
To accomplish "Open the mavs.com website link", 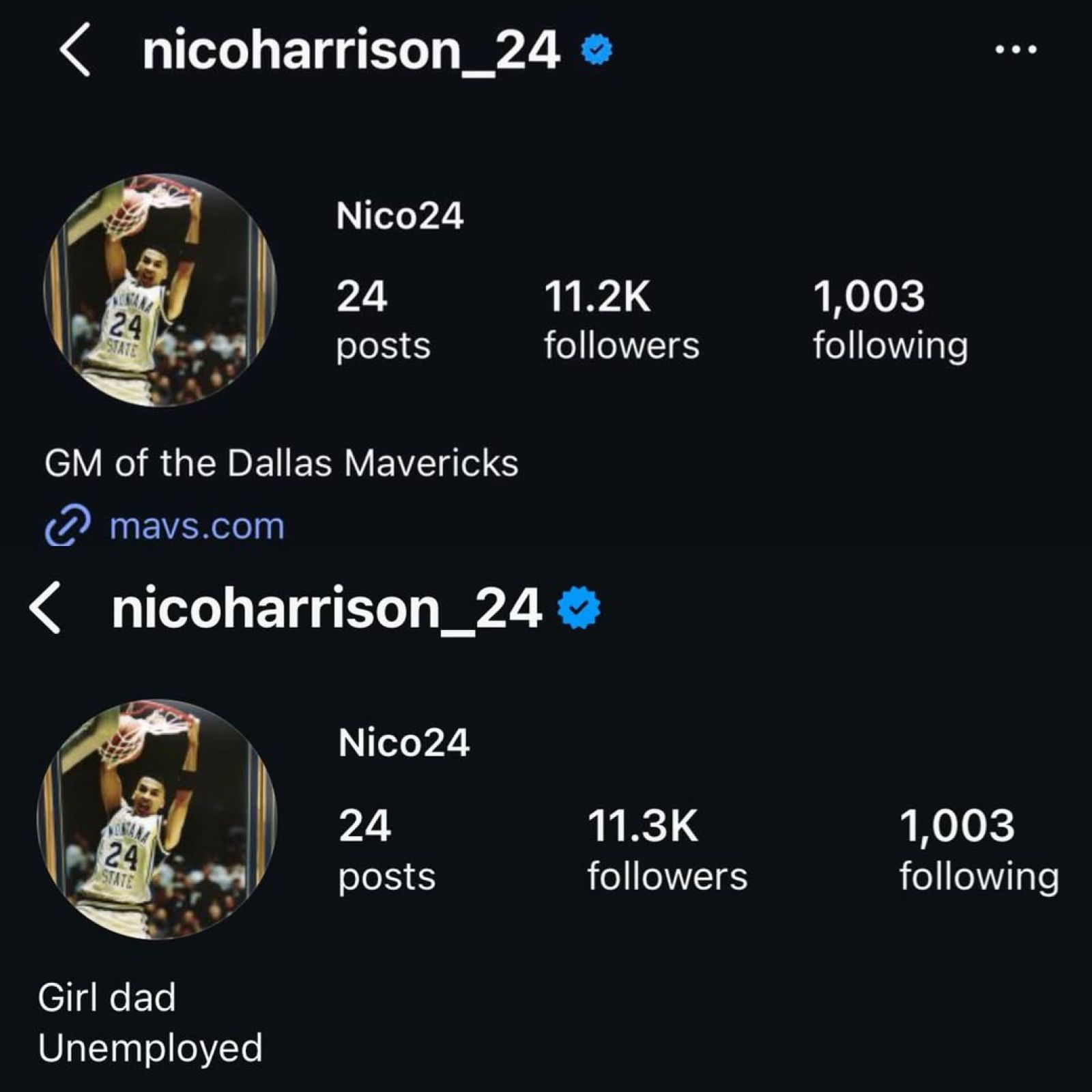I will (197, 526).
